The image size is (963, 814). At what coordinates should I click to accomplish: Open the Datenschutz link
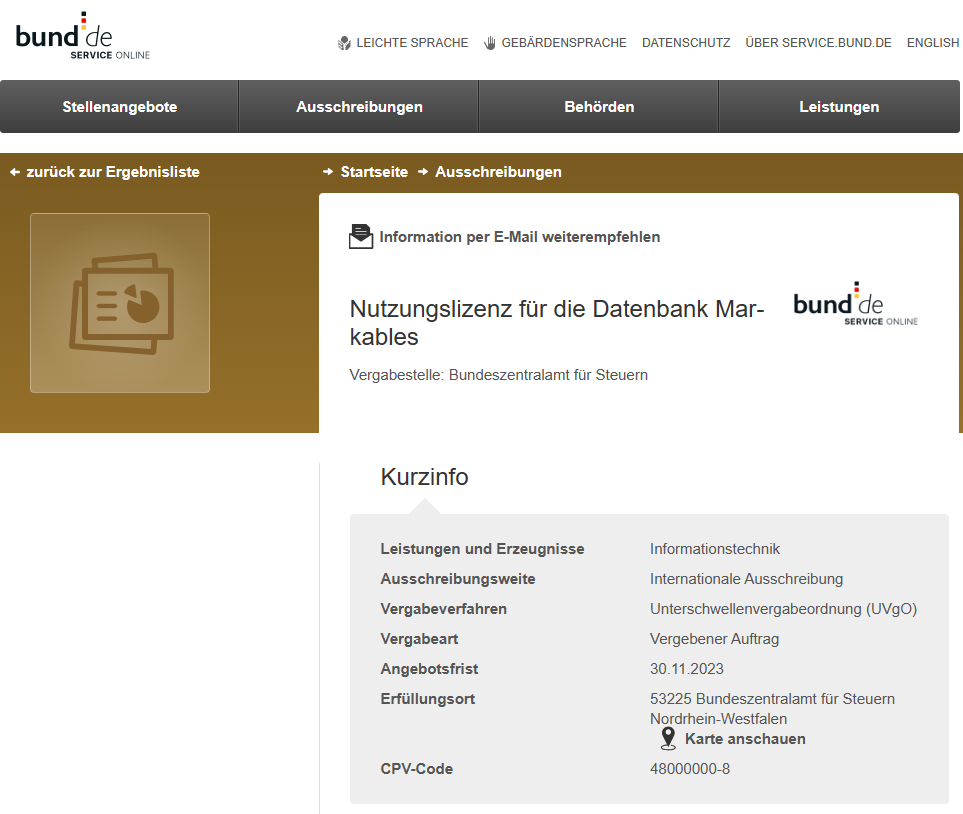[686, 43]
